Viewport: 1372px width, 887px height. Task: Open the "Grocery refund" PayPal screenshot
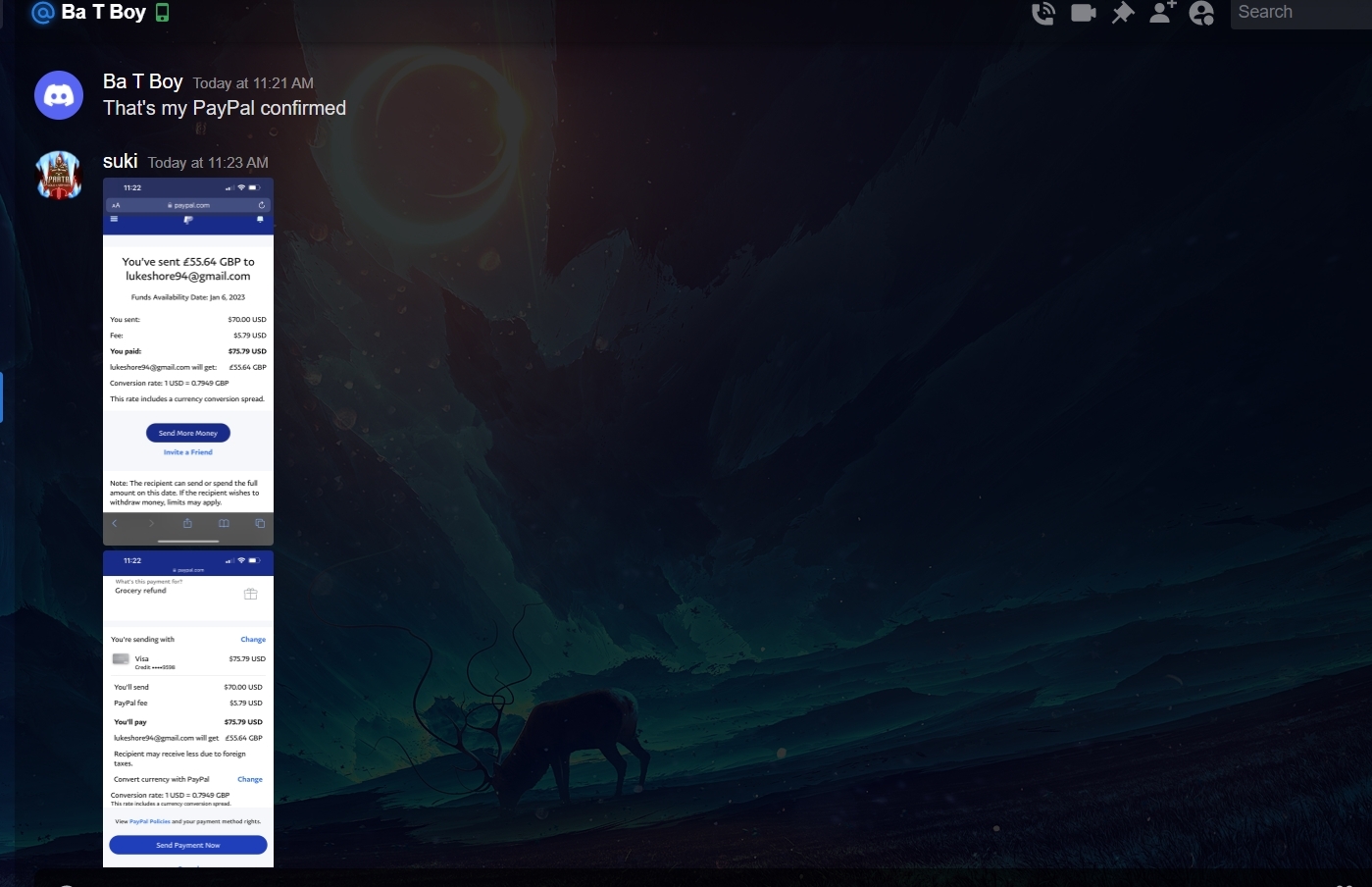(188, 708)
